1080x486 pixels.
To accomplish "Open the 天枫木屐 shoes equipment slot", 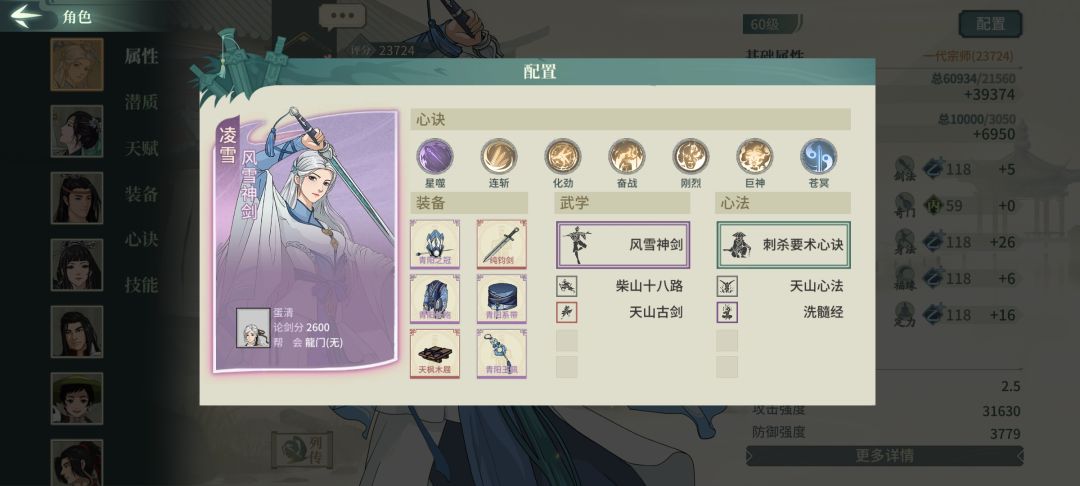I will [435, 353].
